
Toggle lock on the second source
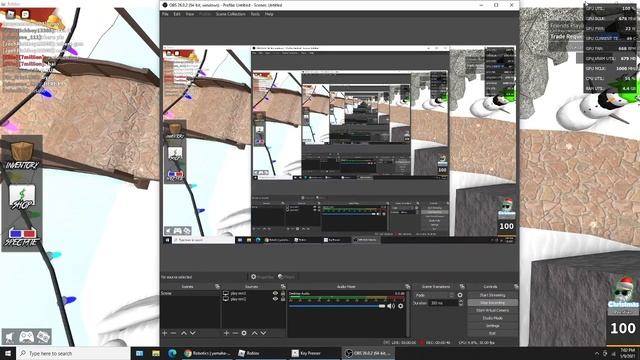(283, 299)
